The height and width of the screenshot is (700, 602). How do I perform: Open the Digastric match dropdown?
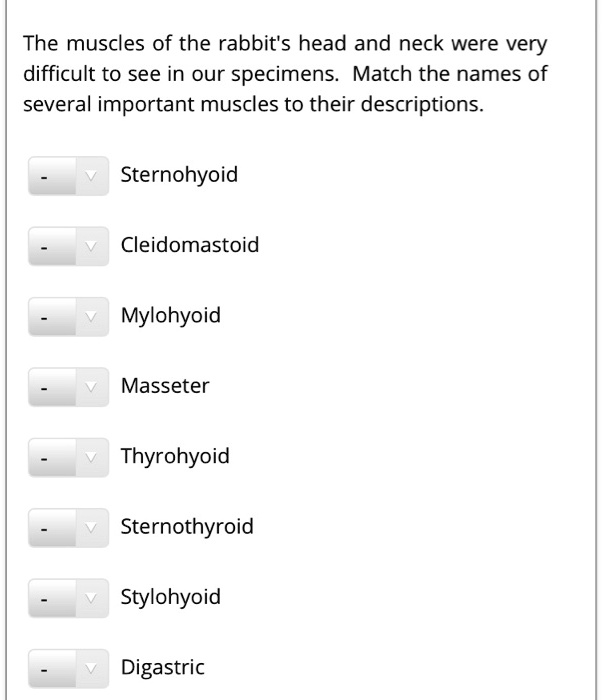66,669
